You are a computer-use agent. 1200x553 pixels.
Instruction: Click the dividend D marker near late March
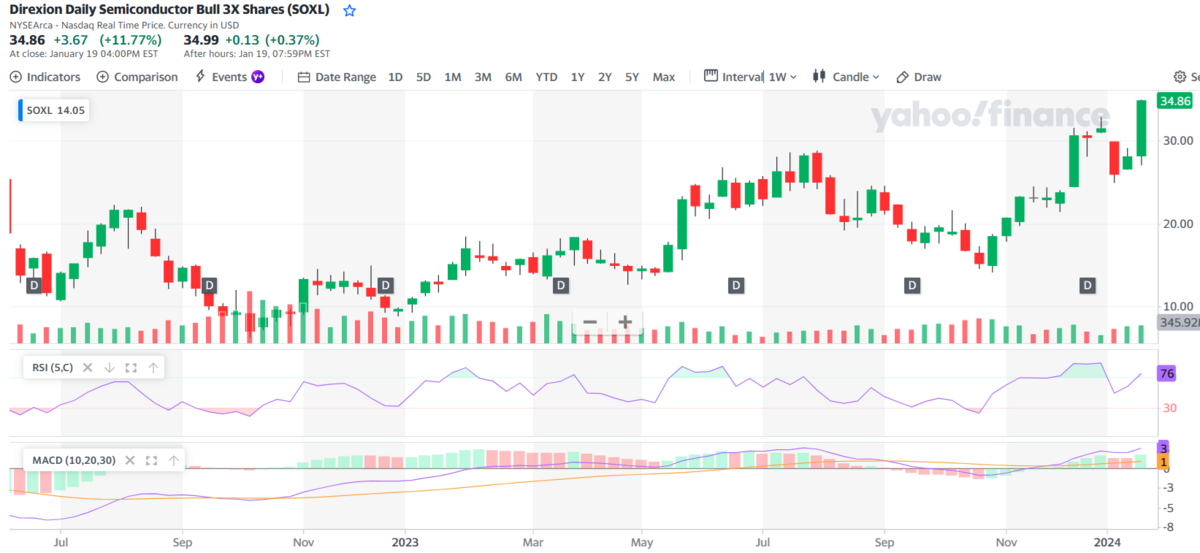pyautogui.click(x=561, y=286)
